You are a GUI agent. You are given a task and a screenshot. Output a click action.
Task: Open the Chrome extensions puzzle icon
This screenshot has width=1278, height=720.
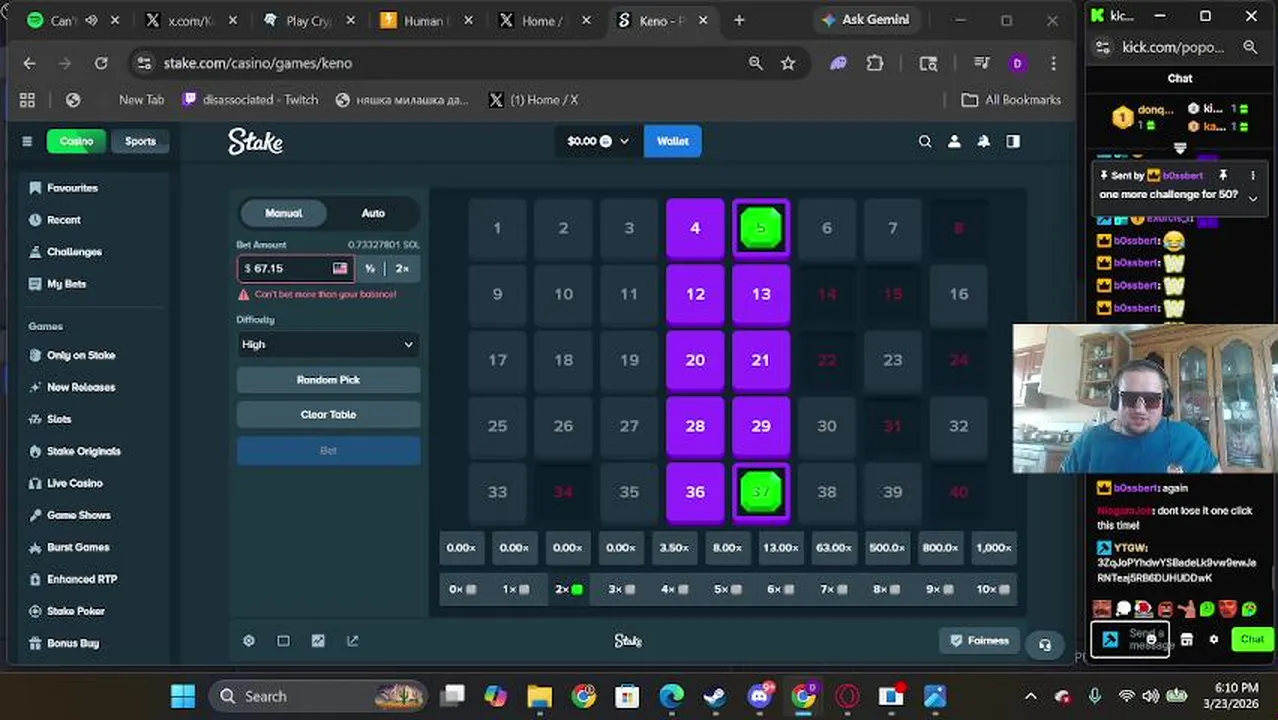click(x=875, y=63)
